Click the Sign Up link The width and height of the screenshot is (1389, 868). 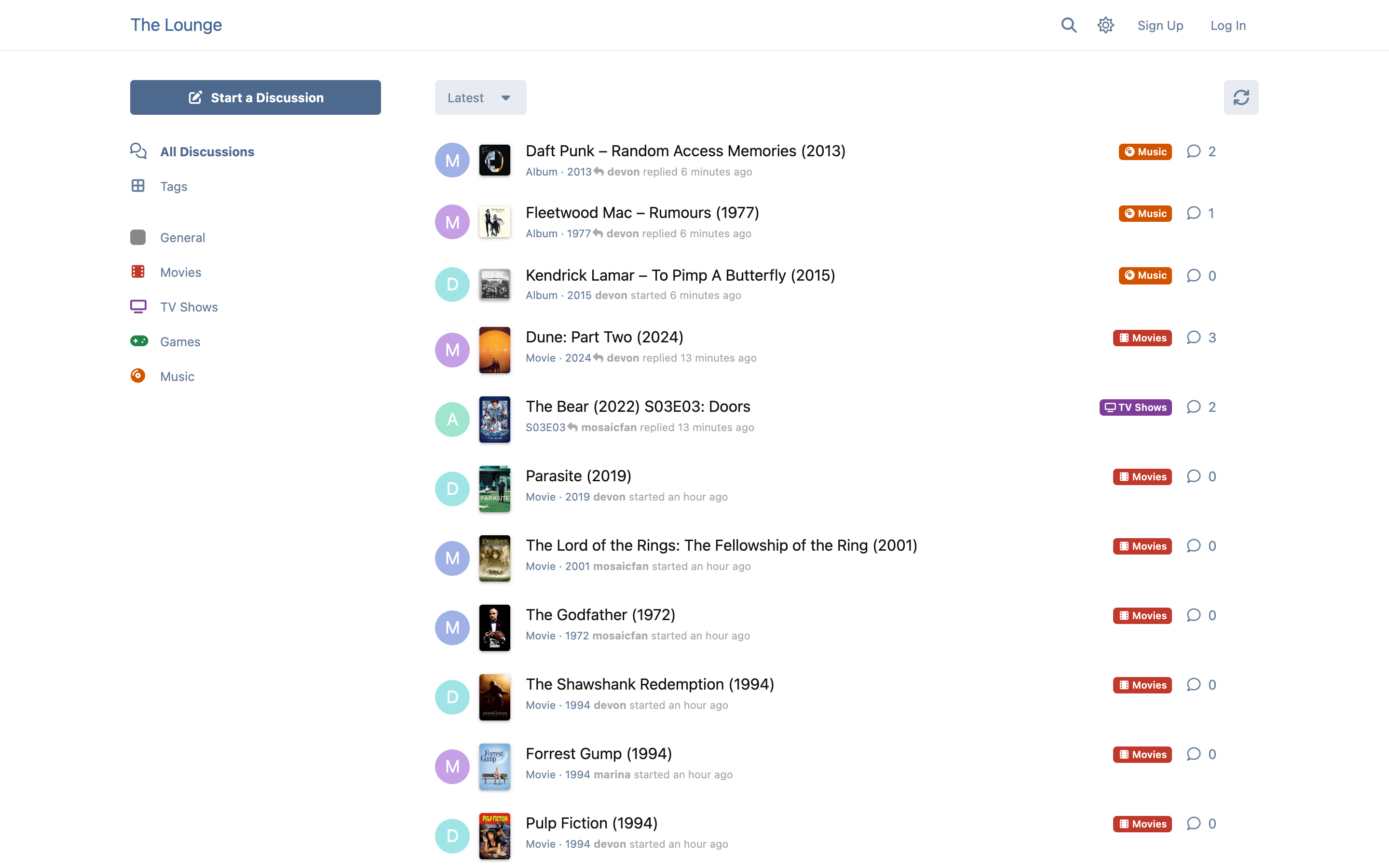click(1160, 25)
